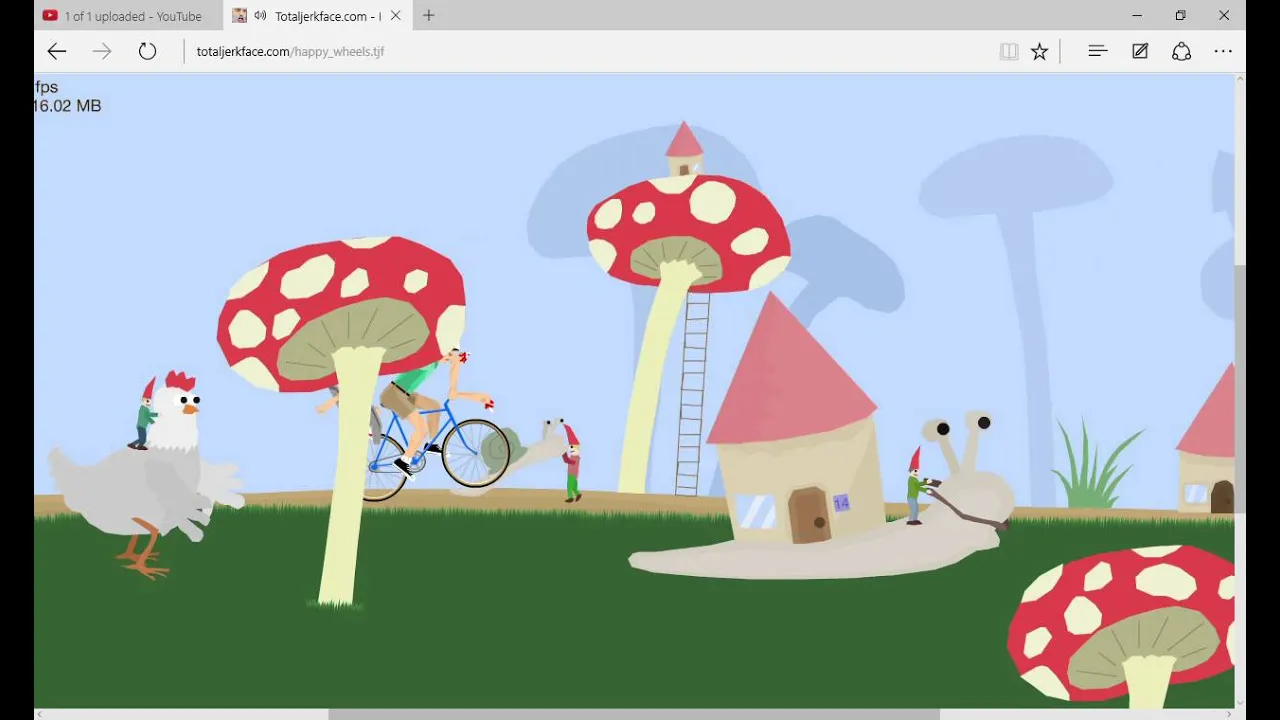The image size is (1280, 720).
Task: Open Reading view book icon
Action: click(x=1009, y=51)
